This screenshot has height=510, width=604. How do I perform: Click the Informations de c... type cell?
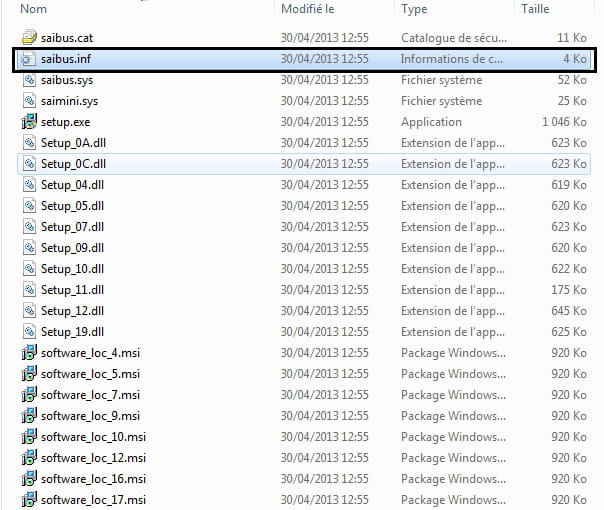pyautogui.click(x=451, y=59)
